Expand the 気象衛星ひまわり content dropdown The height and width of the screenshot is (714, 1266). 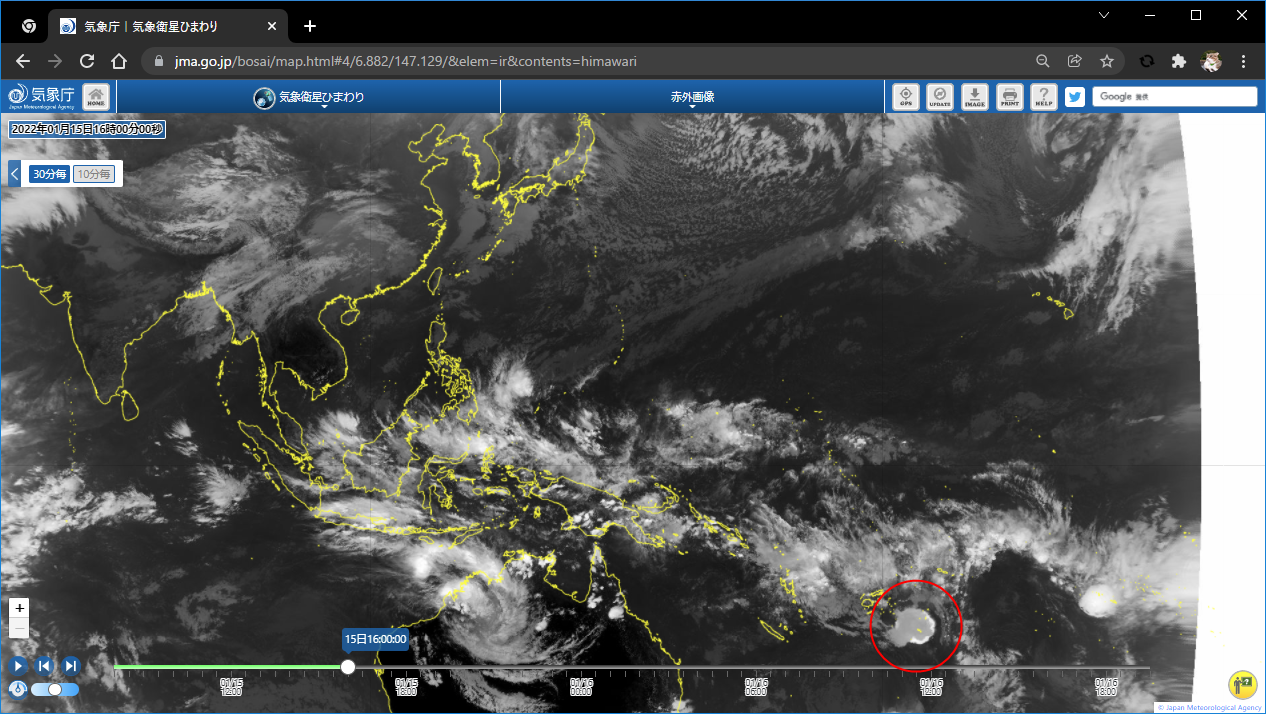(309, 97)
